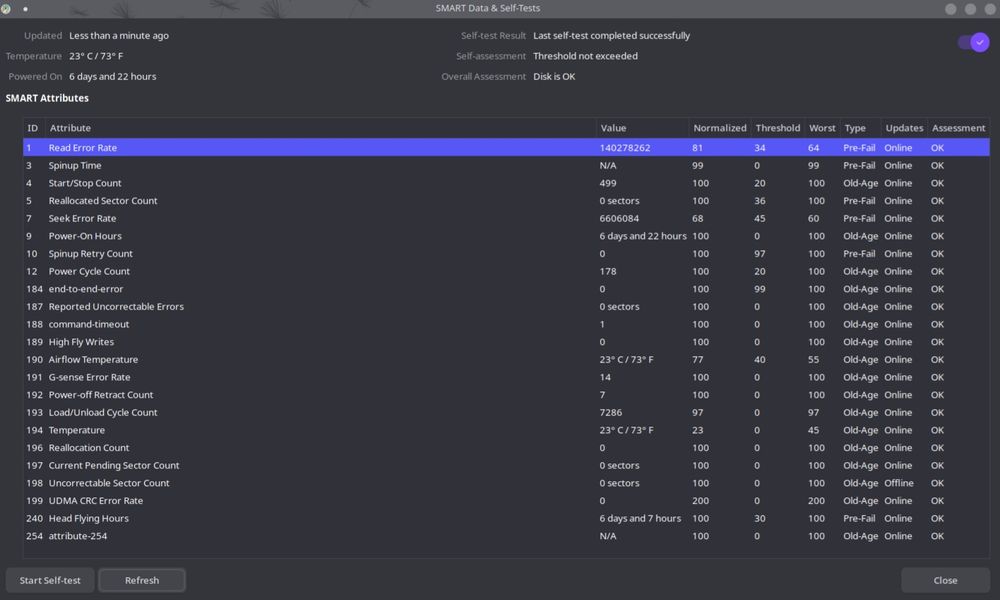
Task: Click the powered on '6 days and 22 hours' summary at the top
Action: tap(113, 77)
